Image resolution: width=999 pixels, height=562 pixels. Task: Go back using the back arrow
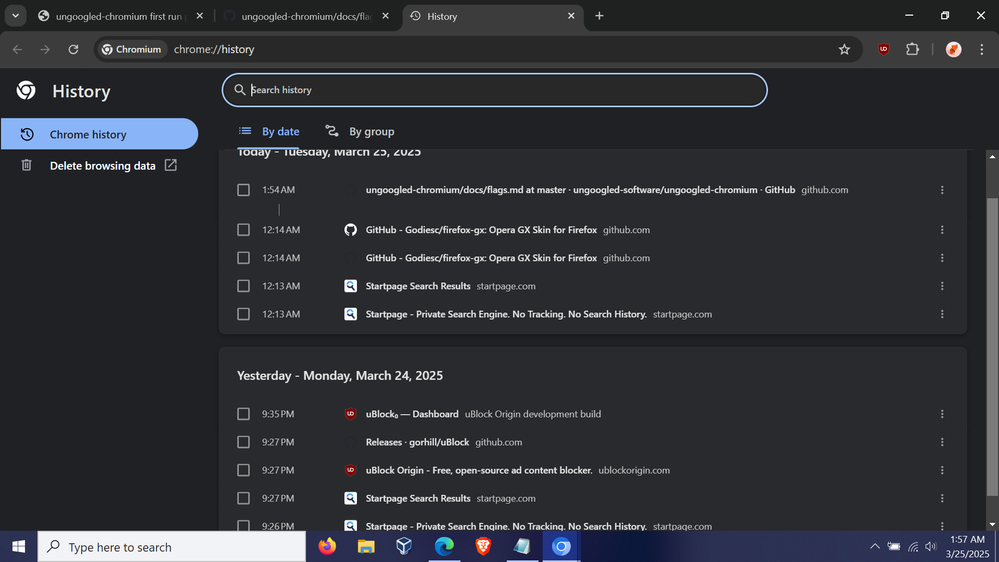[17, 49]
